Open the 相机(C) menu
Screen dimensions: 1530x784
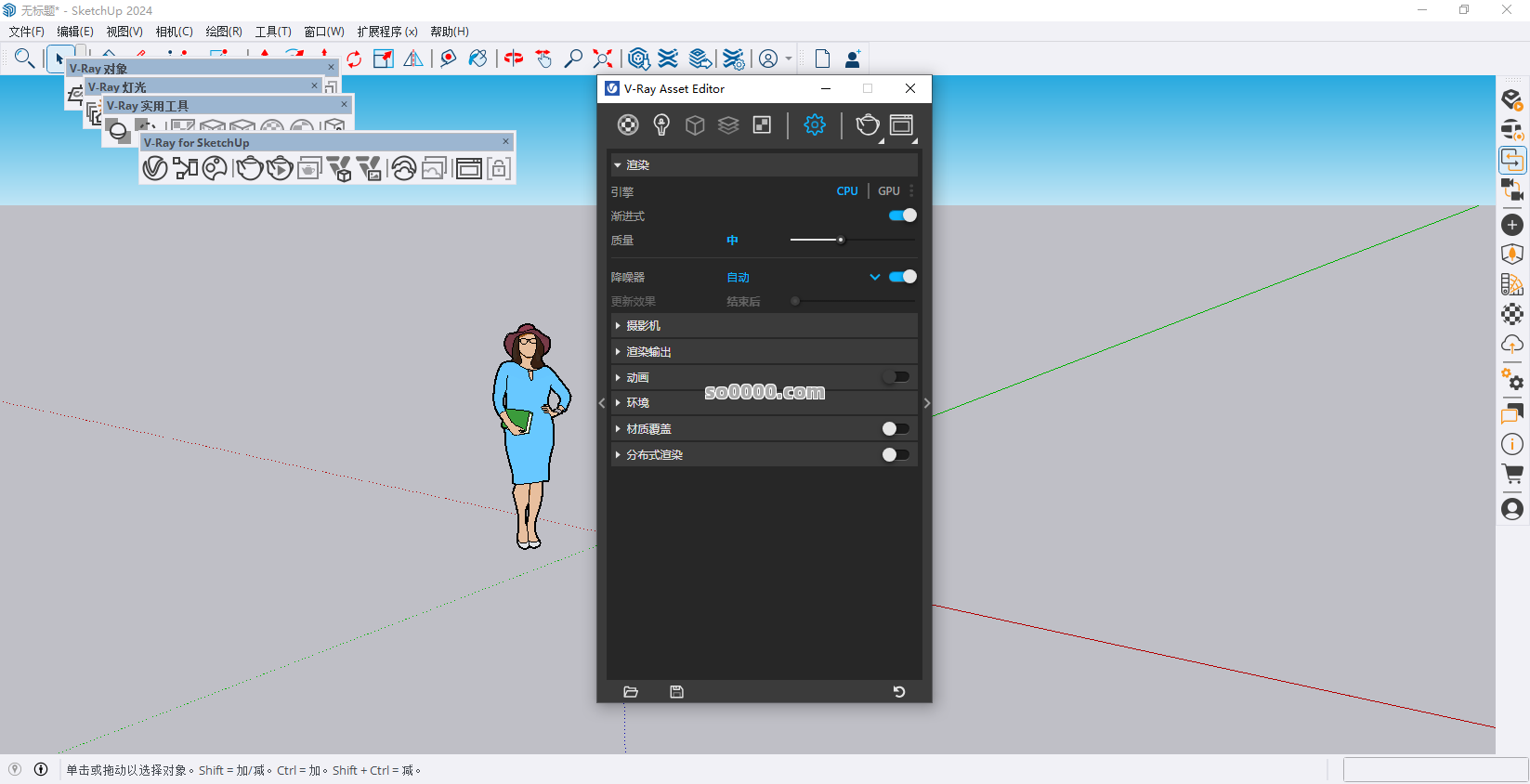point(175,32)
